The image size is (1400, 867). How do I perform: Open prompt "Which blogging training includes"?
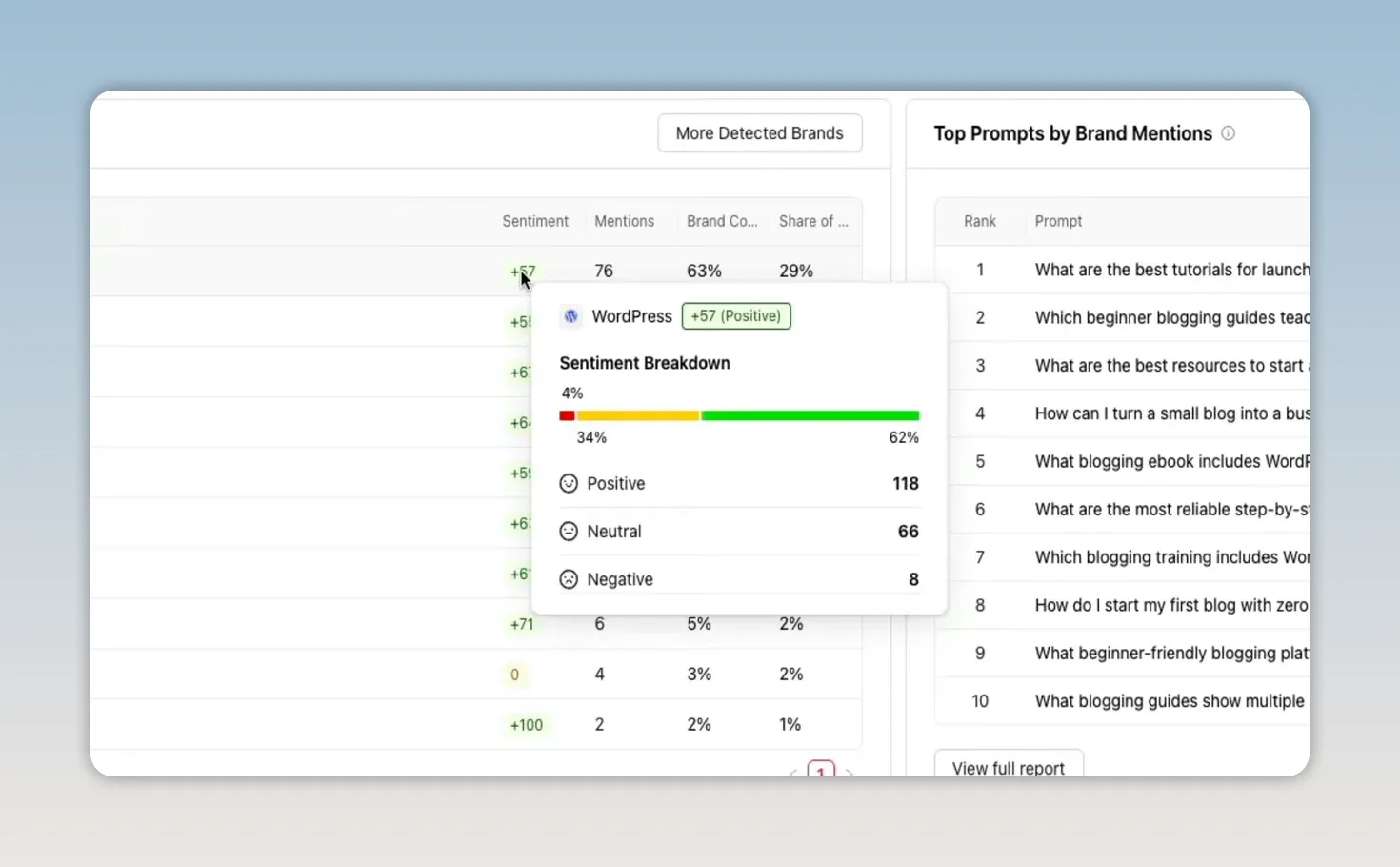click(1171, 557)
